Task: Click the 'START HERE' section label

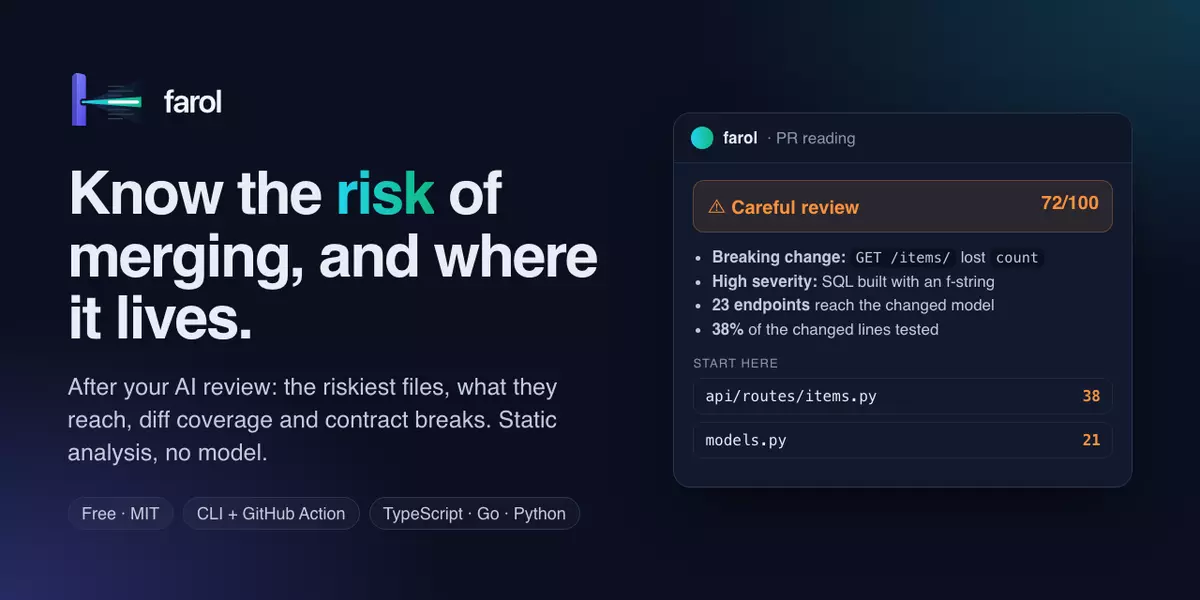Action: pos(735,363)
